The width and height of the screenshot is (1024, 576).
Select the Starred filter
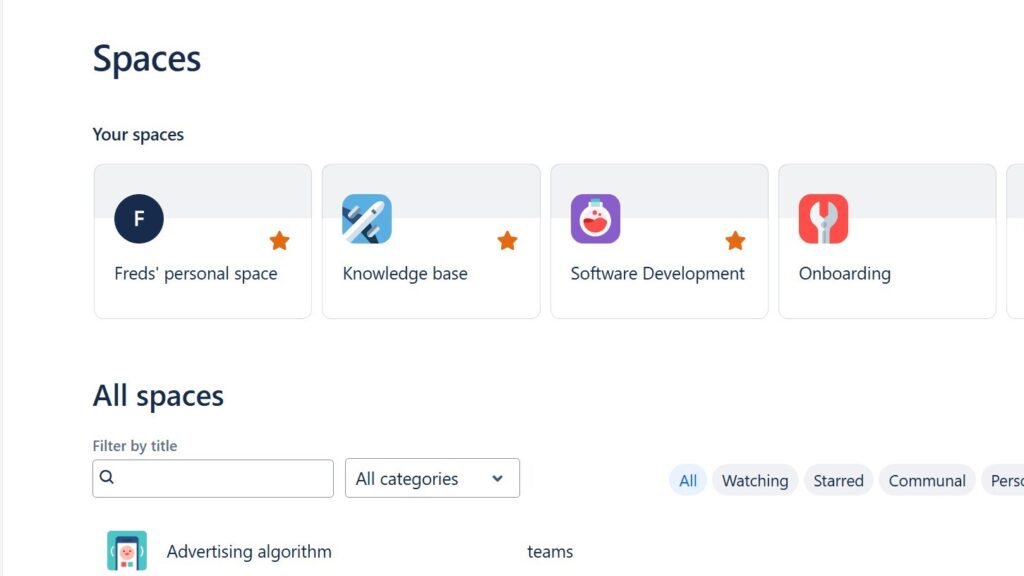(838, 480)
